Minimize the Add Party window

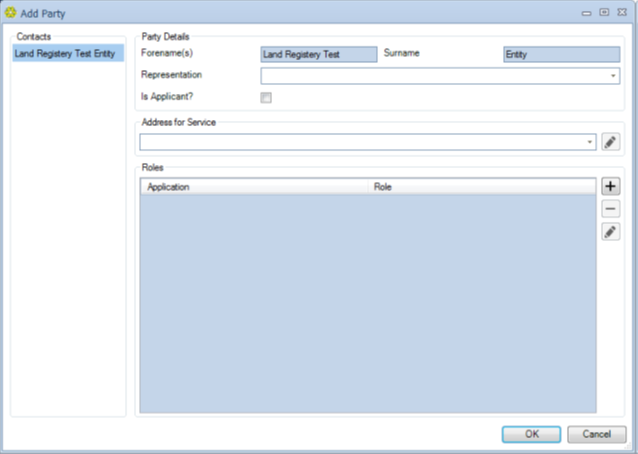tap(586, 13)
